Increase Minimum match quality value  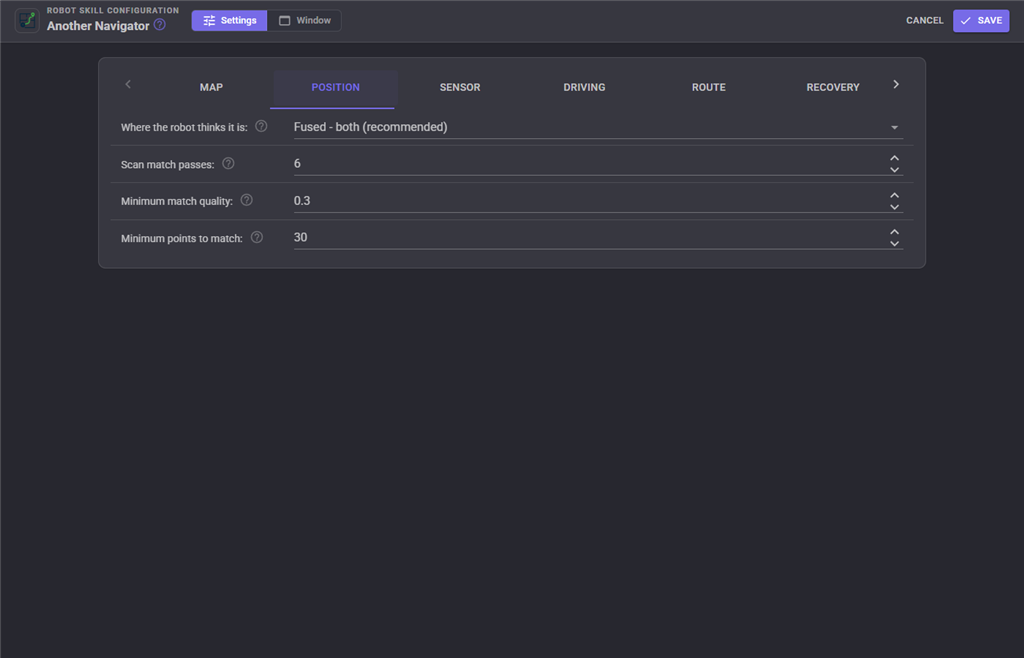(895, 195)
